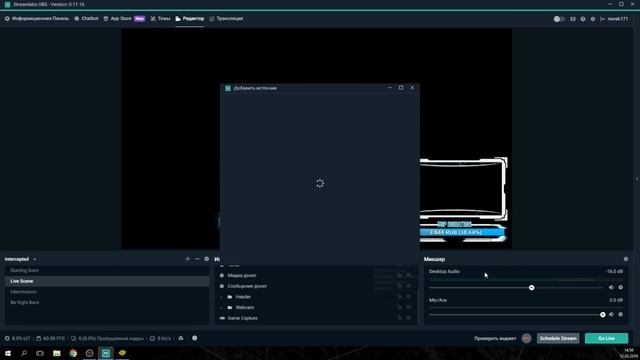Click the Проверить виджет button
The width and height of the screenshot is (640, 360).
pyautogui.click(x=495, y=338)
